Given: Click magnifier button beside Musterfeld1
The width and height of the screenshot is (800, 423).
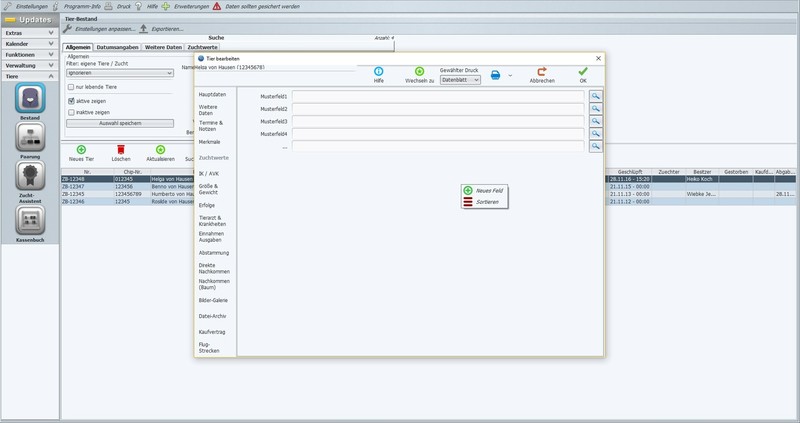Looking at the screenshot, I should pos(595,96).
